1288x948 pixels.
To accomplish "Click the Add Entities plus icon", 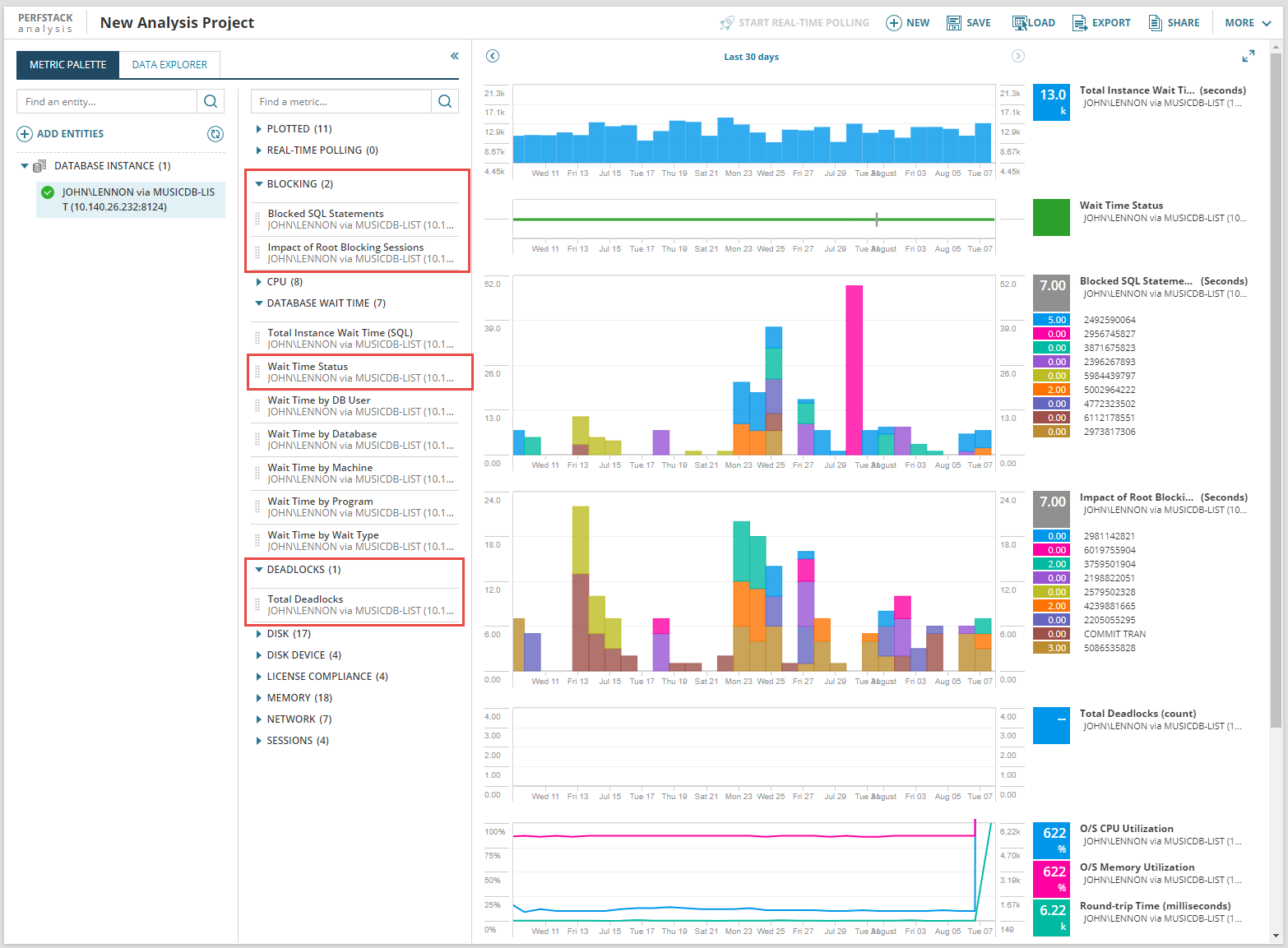I will [25, 134].
